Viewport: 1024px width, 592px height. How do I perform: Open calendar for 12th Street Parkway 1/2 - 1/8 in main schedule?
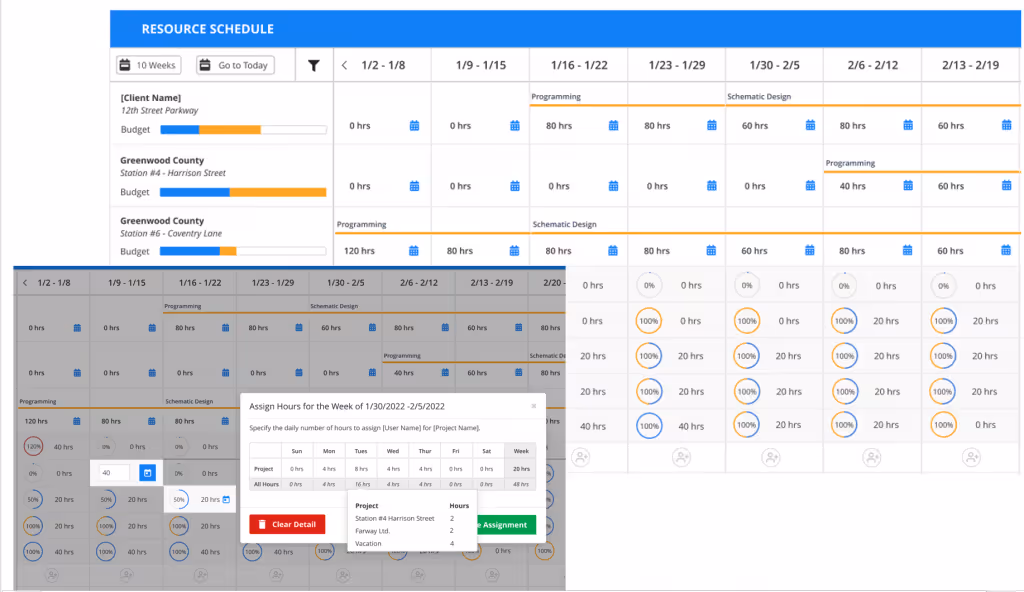coord(414,125)
